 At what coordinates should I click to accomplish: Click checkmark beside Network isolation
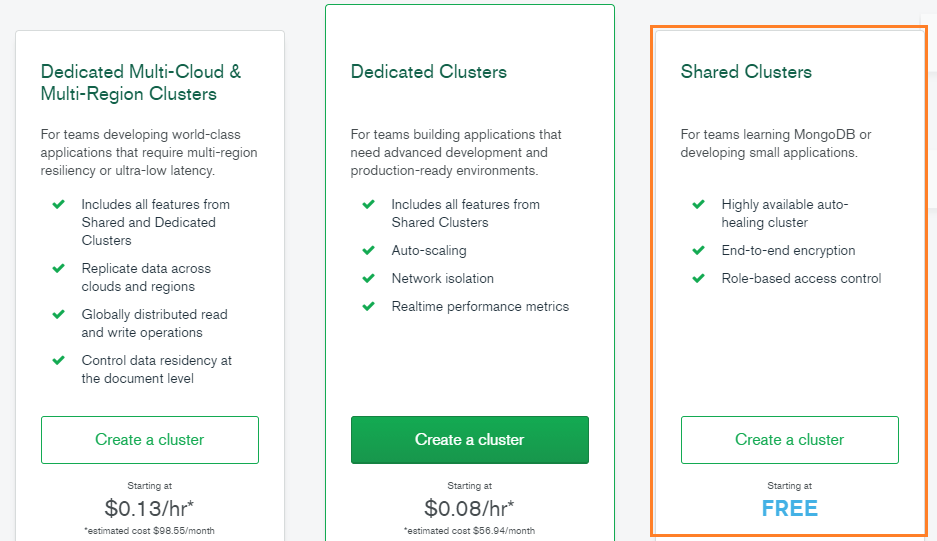tap(368, 278)
